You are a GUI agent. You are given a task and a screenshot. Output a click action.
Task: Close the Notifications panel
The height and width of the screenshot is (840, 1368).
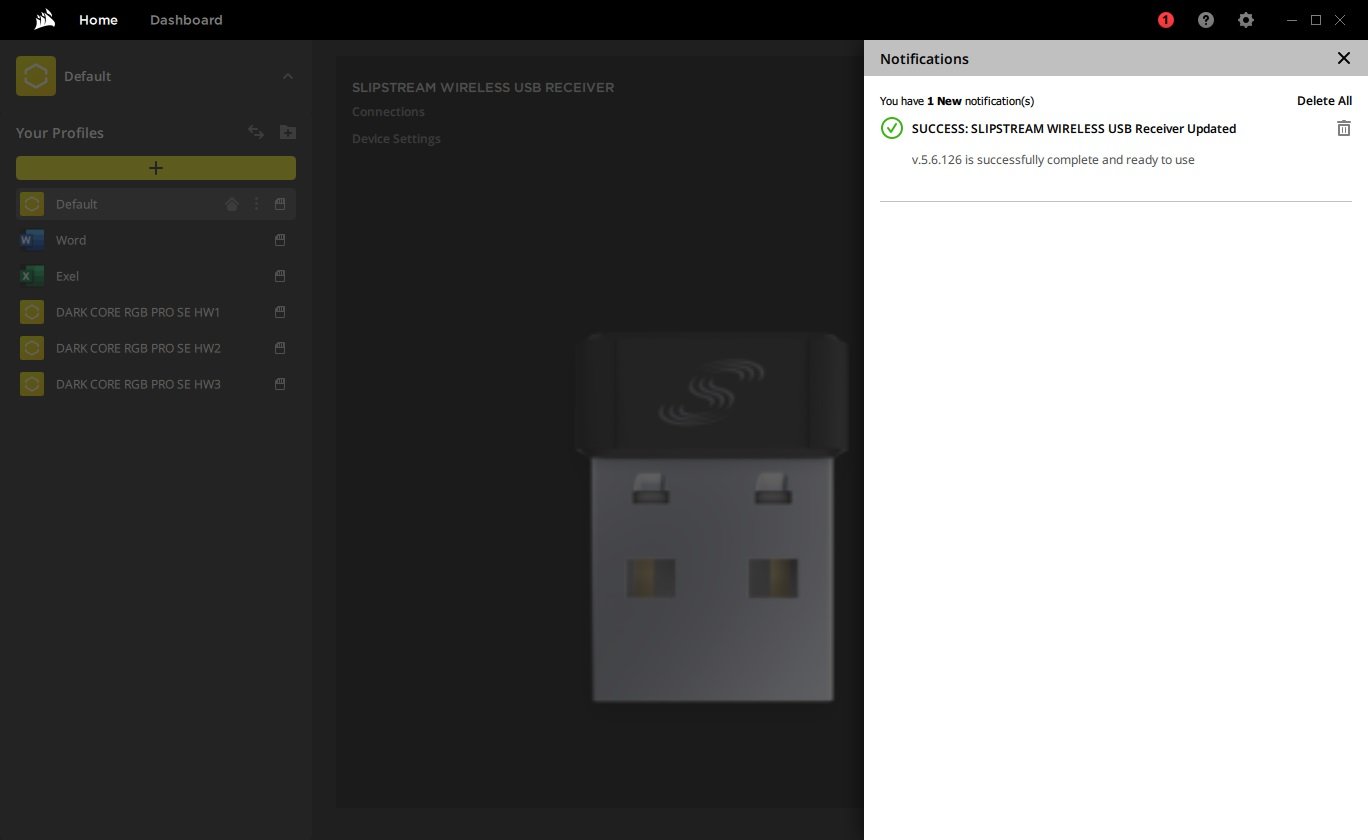coord(1344,58)
